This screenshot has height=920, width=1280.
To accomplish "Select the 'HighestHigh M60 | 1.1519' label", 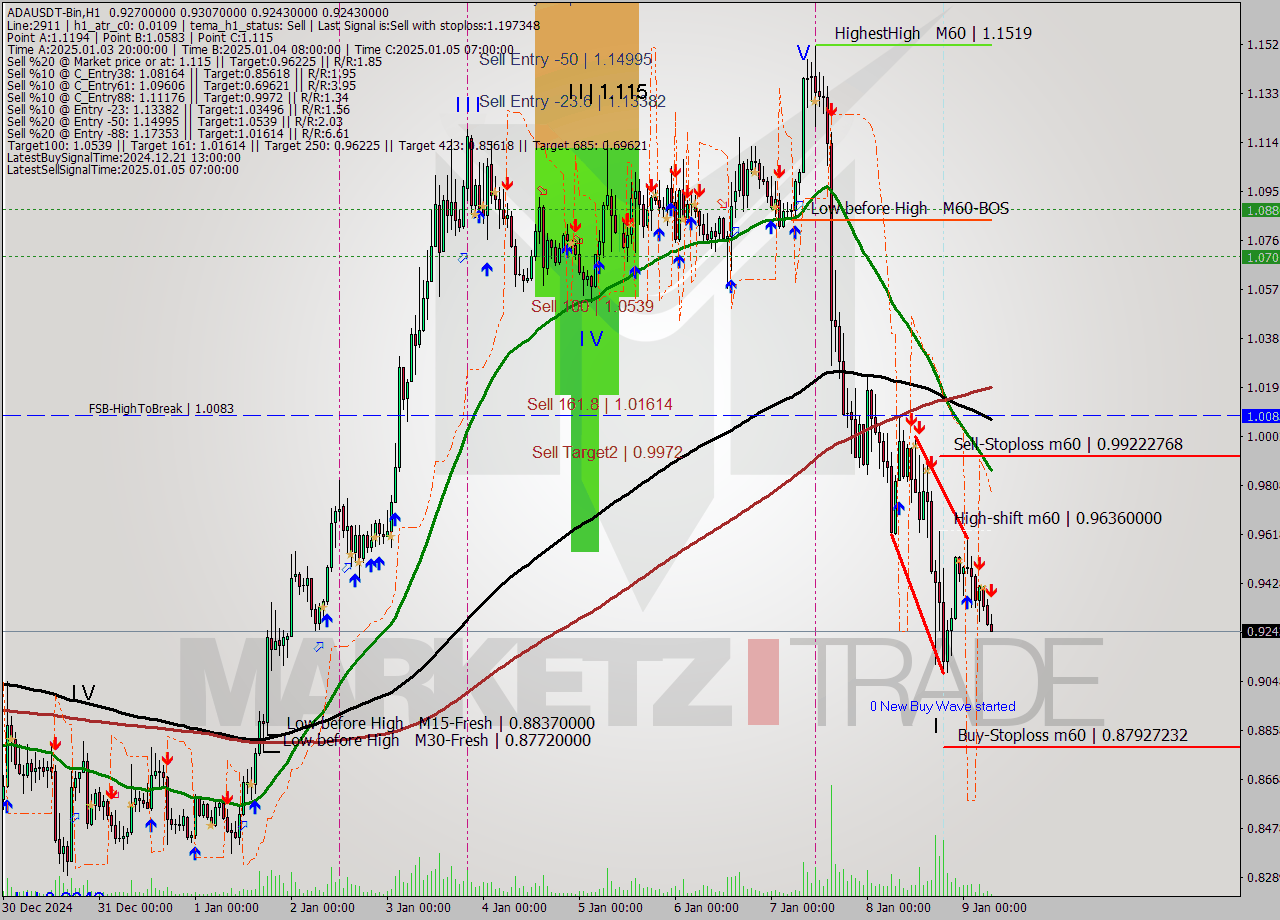I will pyautogui.click(x=933, y=33).
